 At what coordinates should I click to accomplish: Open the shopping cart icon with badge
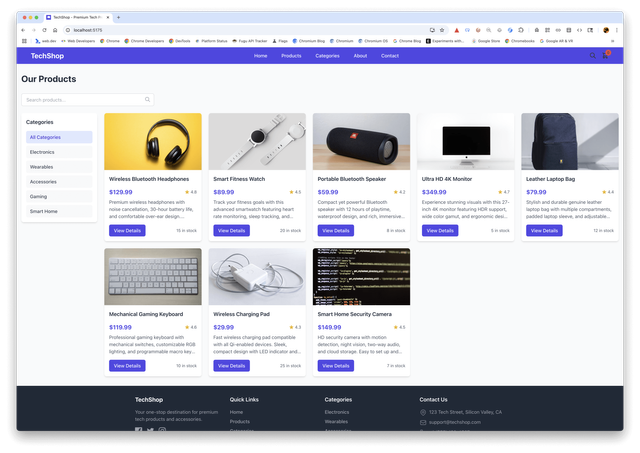[x=604, y=56]
